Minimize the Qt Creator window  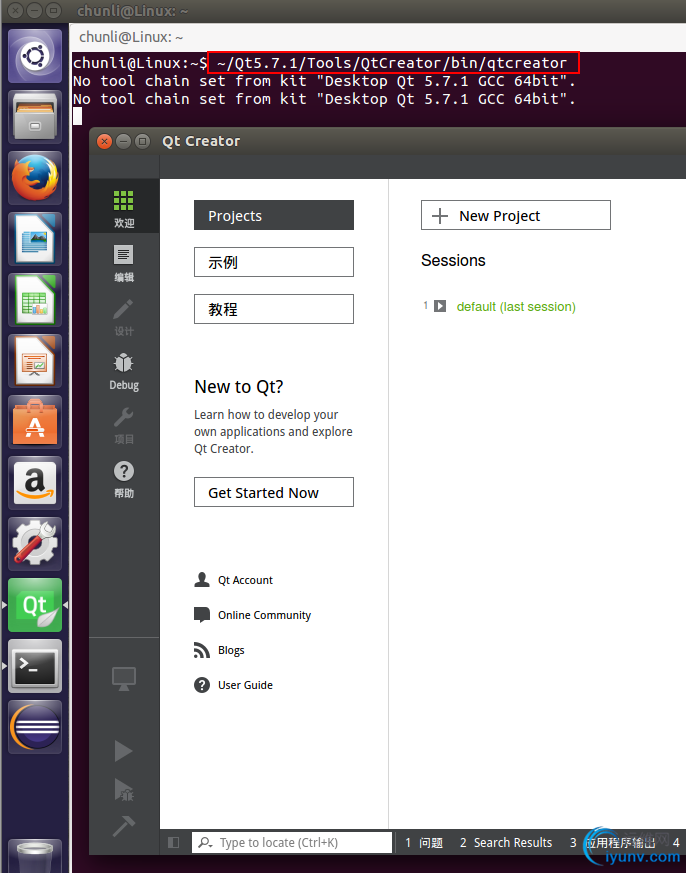(123, 141)
